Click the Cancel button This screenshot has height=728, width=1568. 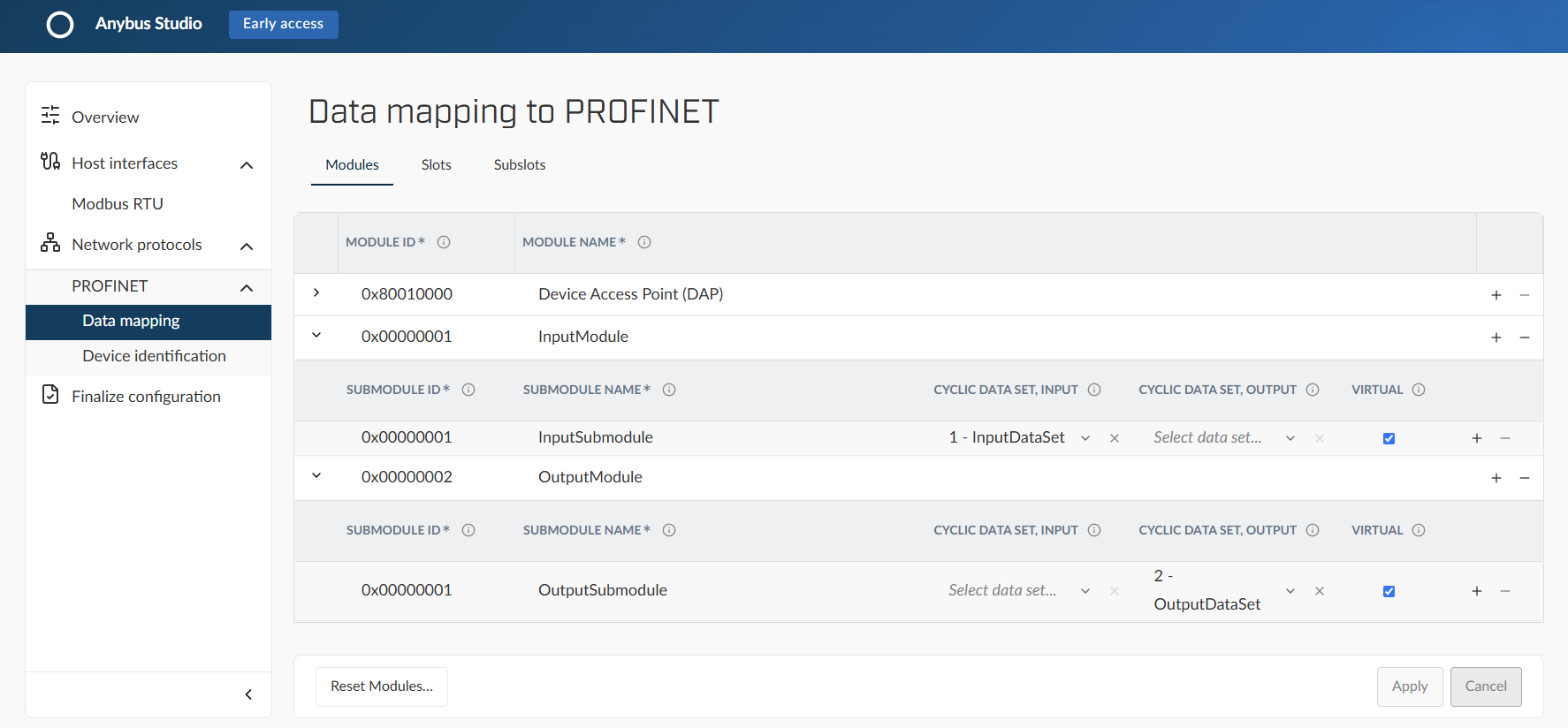(x=1486, y=686)
